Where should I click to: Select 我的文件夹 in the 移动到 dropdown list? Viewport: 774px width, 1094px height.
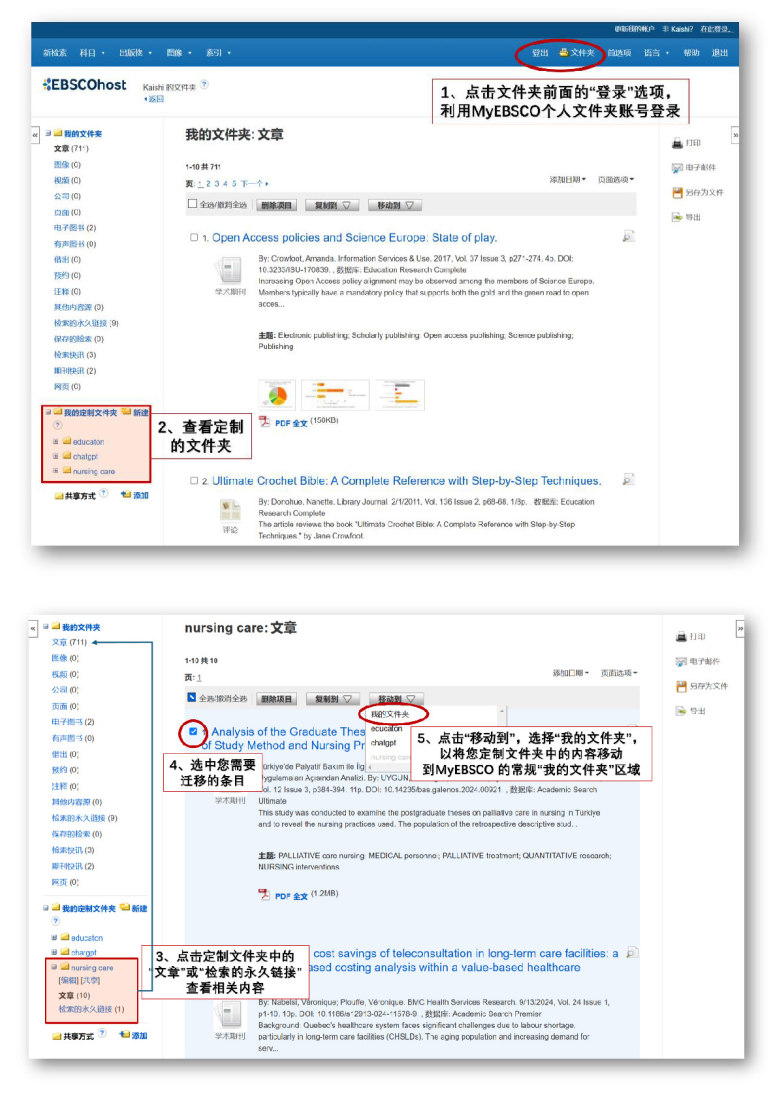pyautogui.click(x=390, y=715)
